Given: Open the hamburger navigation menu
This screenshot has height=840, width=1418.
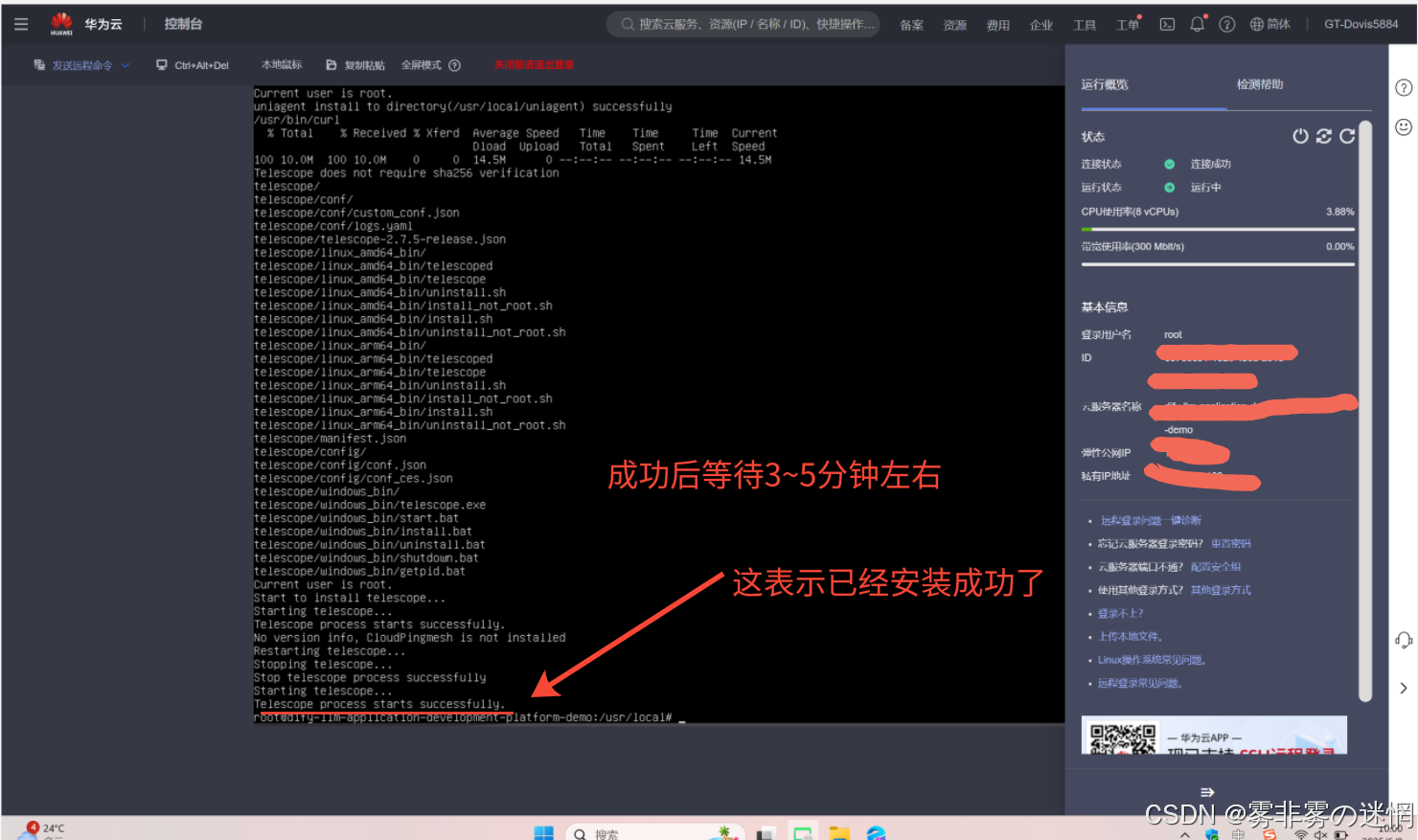Looking at the screenshot, I should (x=21, y=24).
